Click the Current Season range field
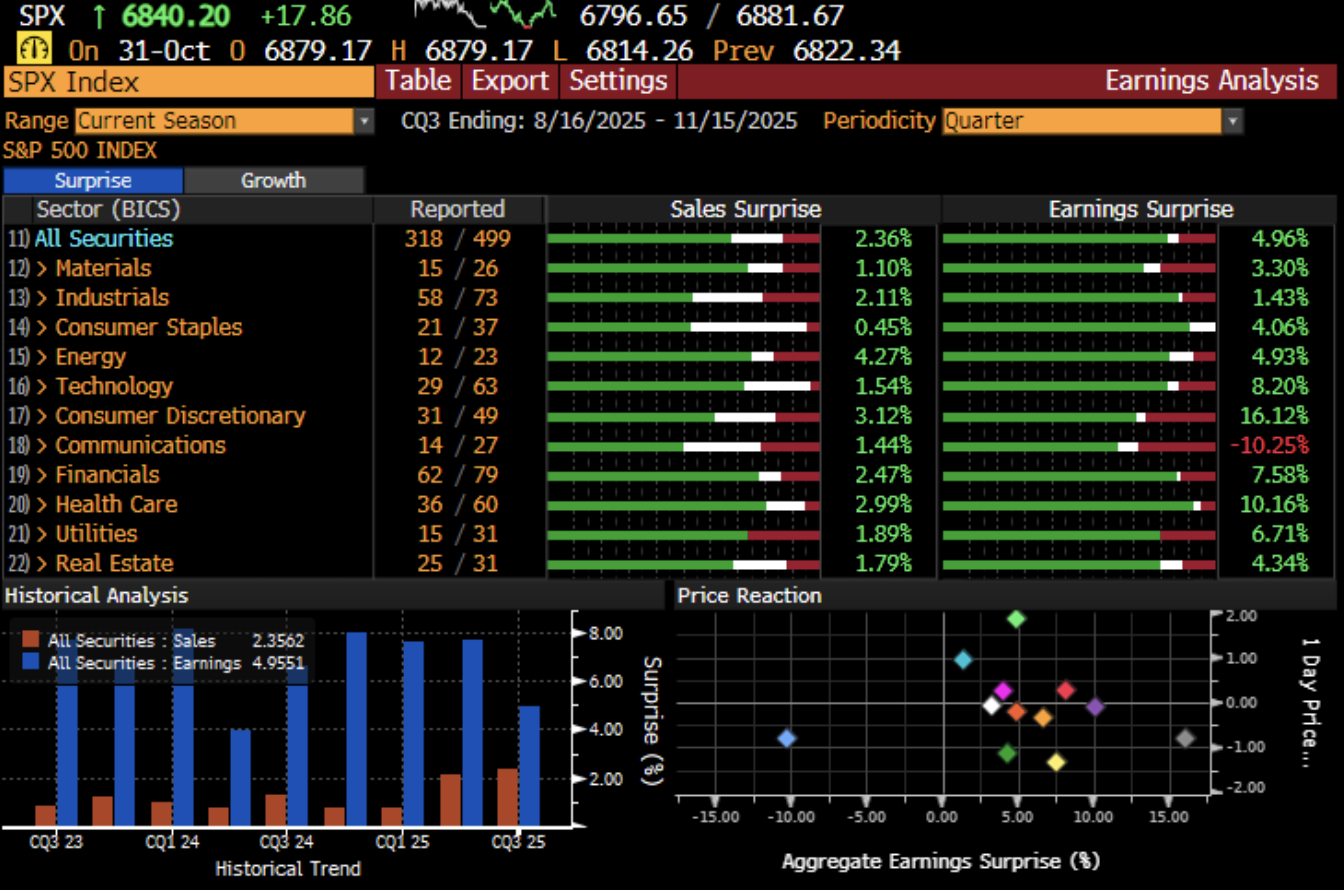This screenshot has width=1344, height=890. coord(214,121)
